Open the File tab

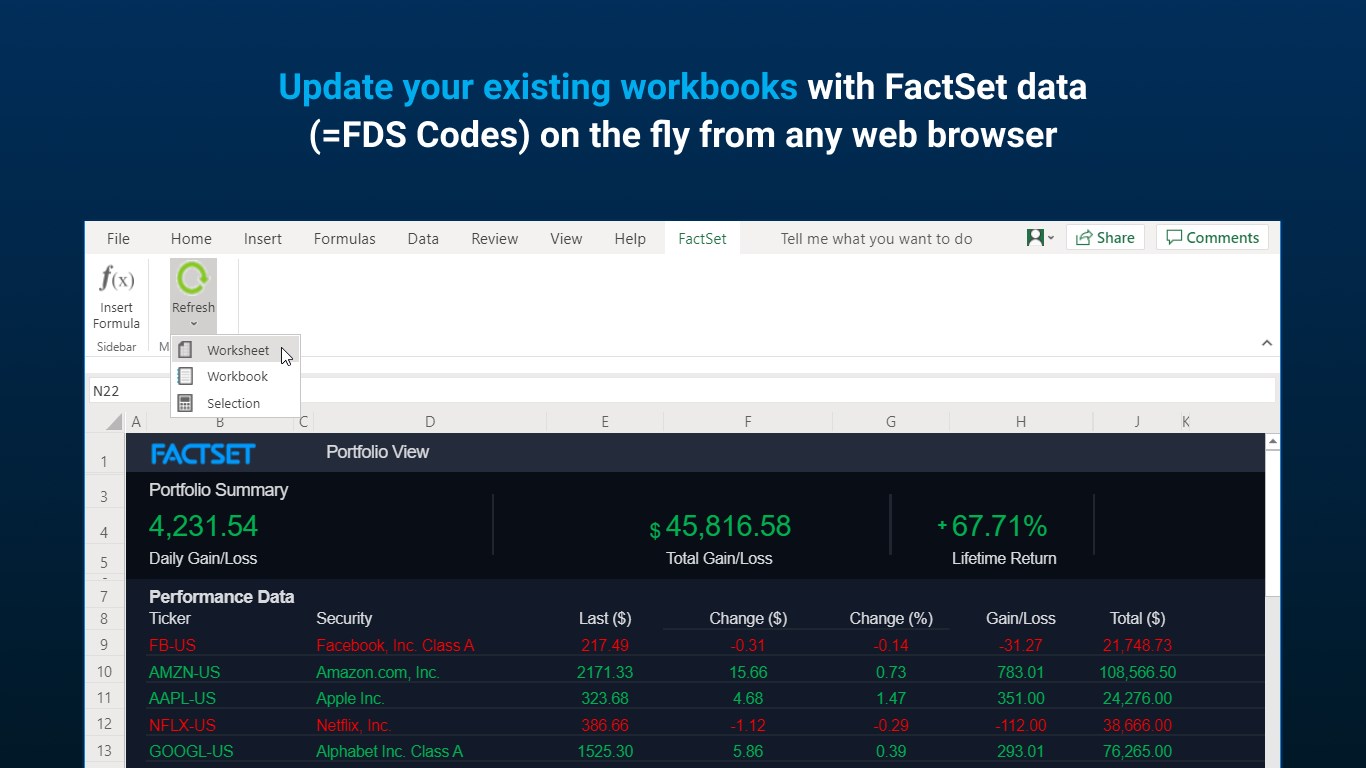click(x=118, y=238)
